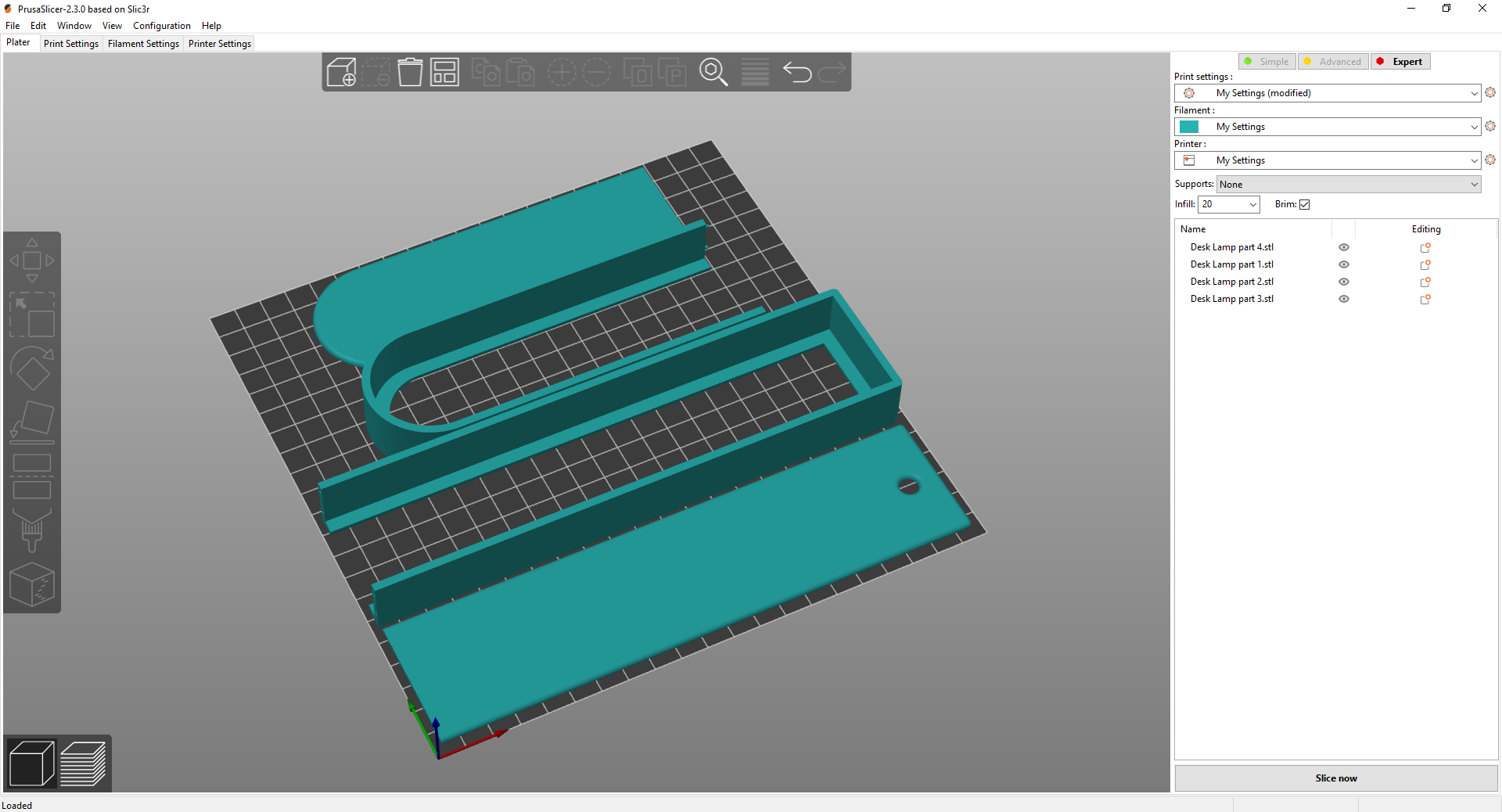1502x812 pixels.
Task: Select the Rotate tool in left toolbar
Action: (32, 369)
